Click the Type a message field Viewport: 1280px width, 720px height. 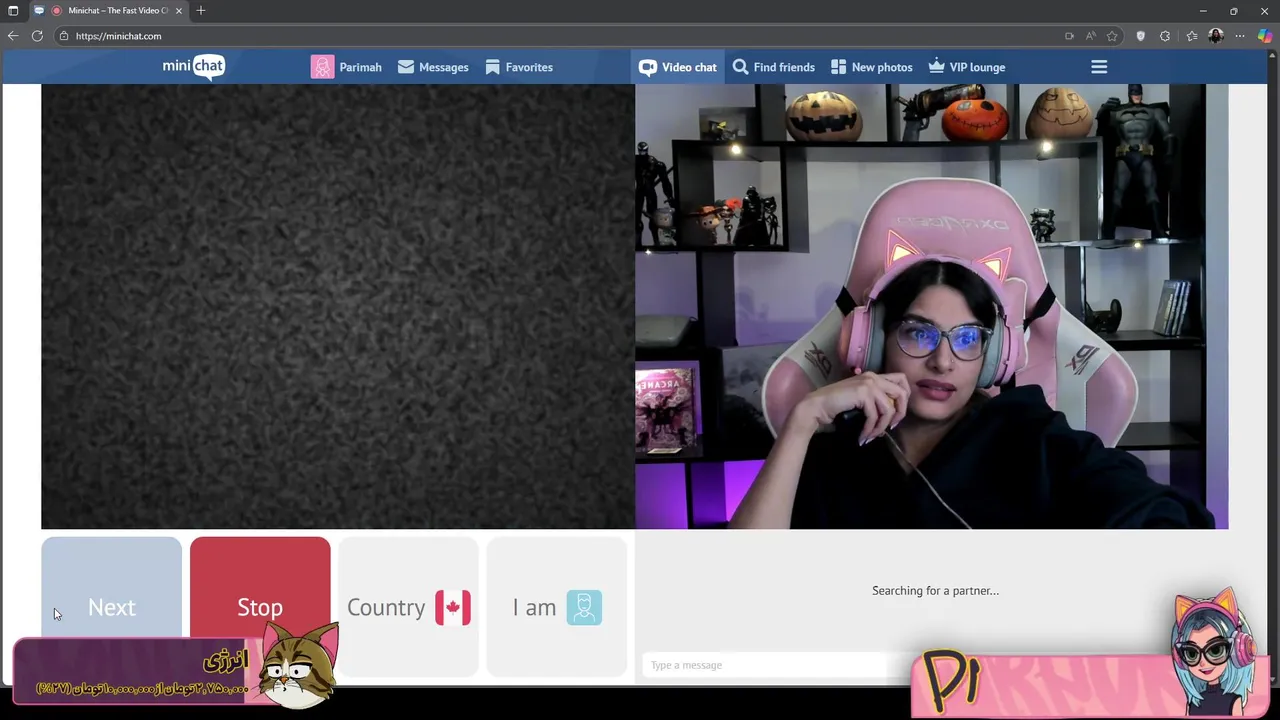pyautogui.click(x=765, y=665)
